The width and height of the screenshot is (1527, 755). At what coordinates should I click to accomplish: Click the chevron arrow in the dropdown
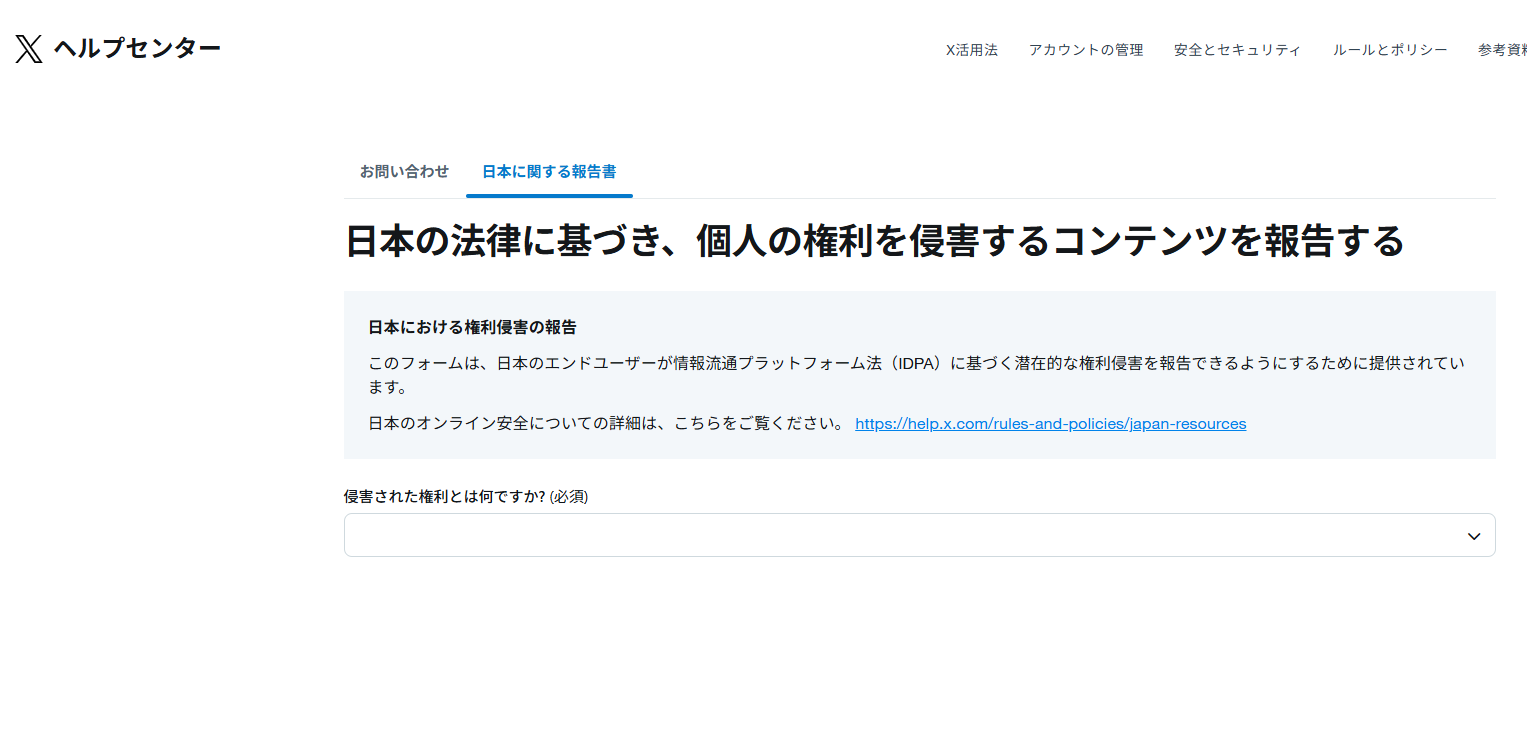(1473, 536)
